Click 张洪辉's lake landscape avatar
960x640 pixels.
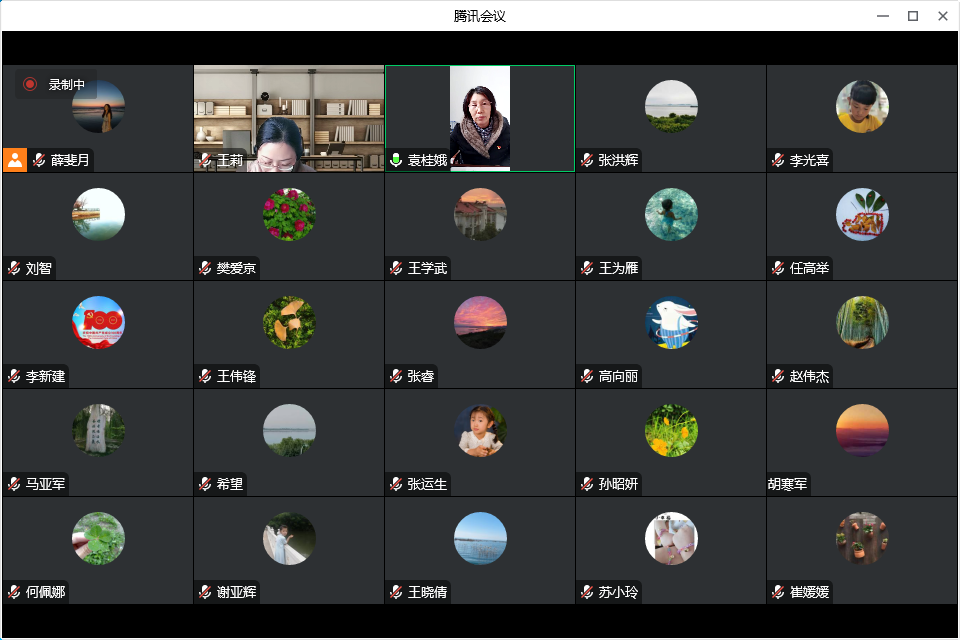(671, 107)
